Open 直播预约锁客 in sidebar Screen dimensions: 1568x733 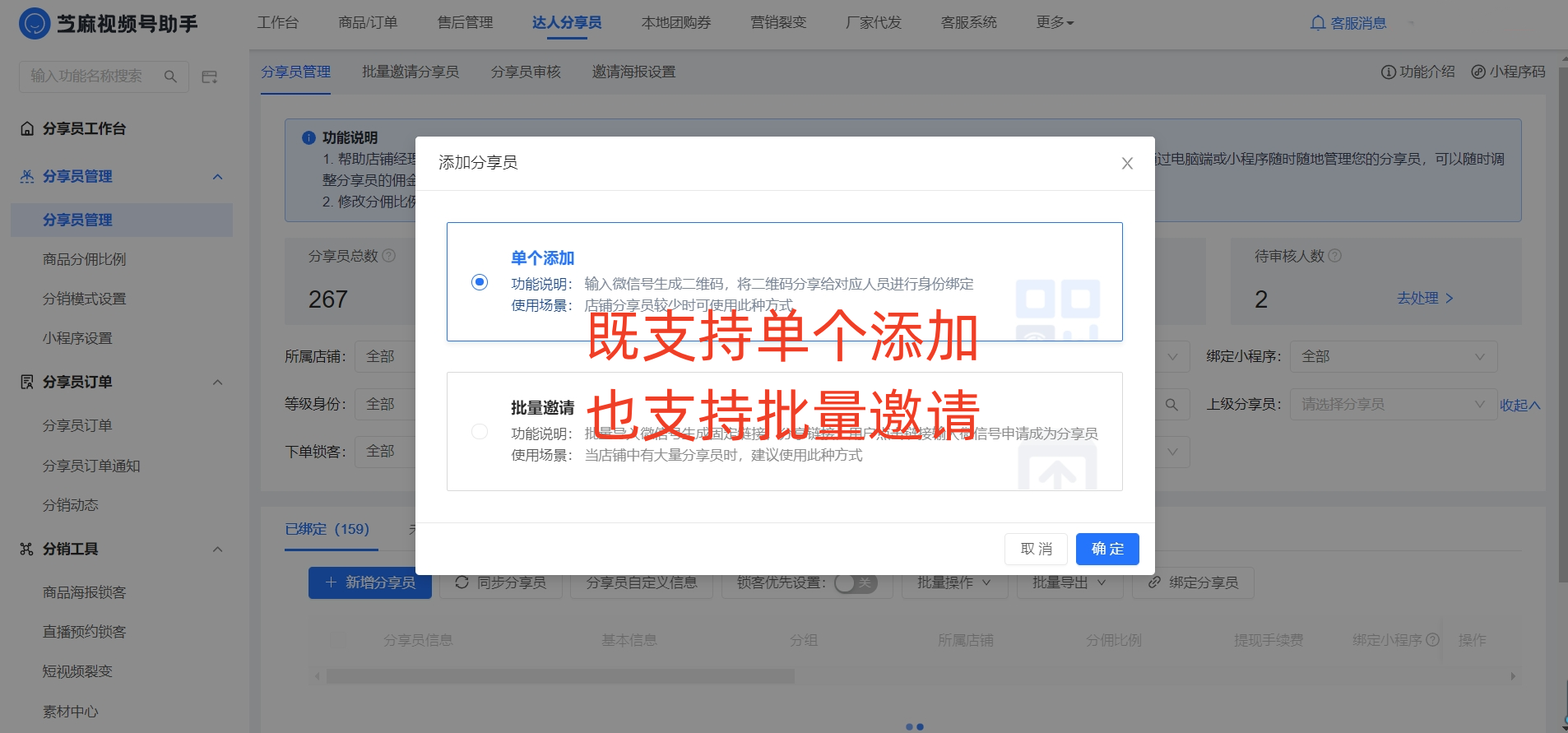pos(85,633)
